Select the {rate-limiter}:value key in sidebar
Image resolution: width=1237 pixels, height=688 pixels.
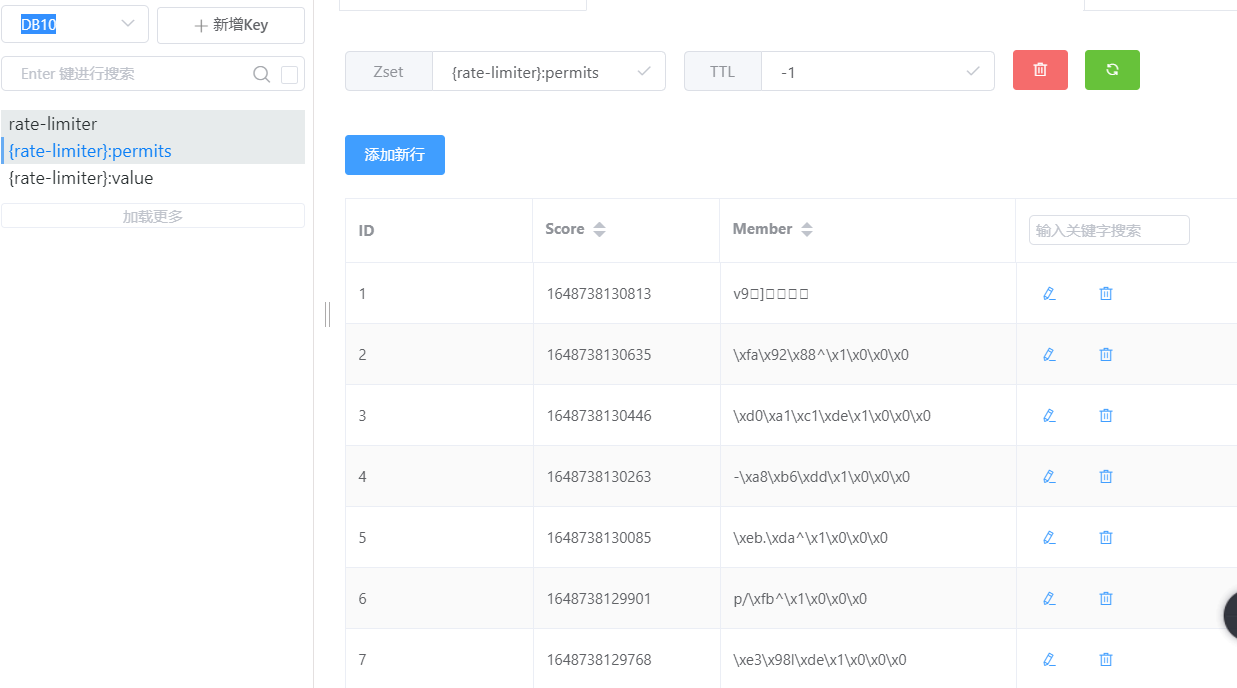(x=79, y=178)
